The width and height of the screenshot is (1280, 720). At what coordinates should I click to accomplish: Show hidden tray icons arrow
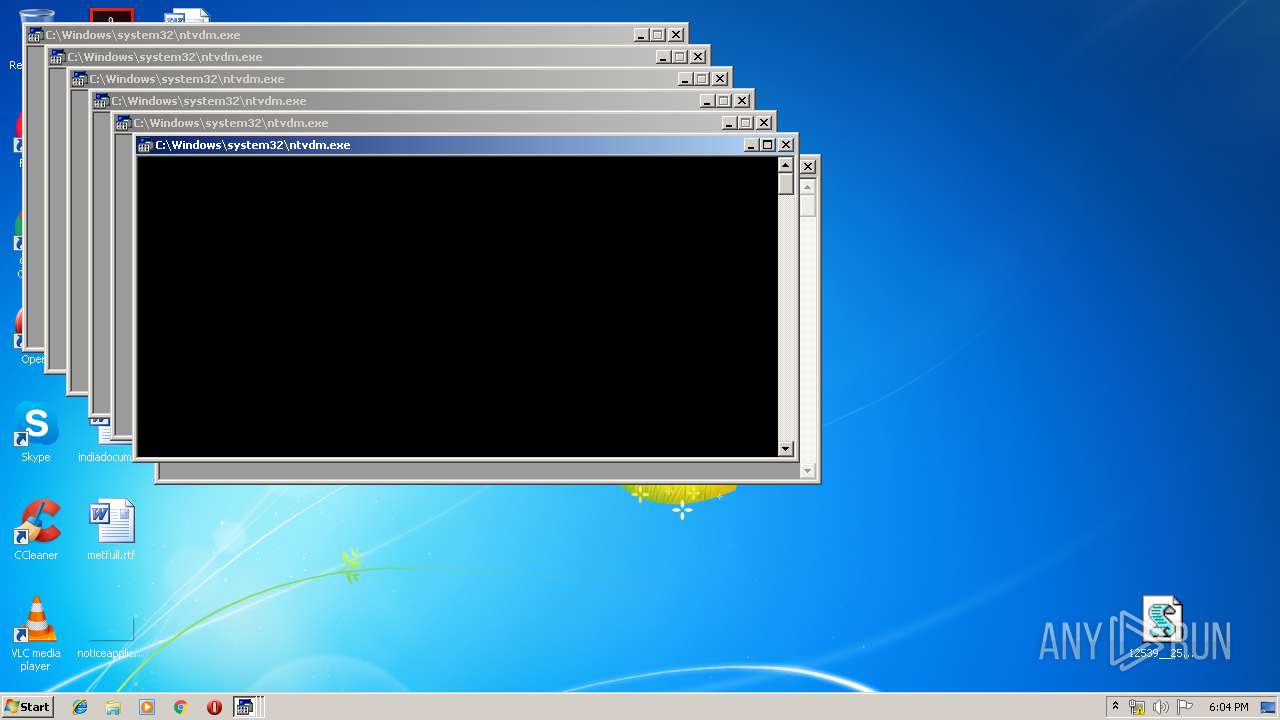click(1115, 707)
